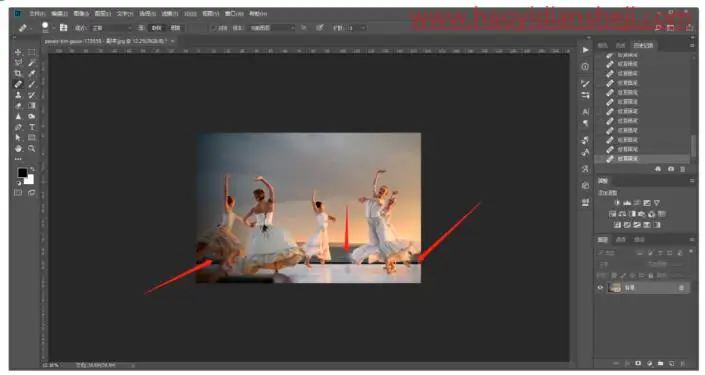Toggle visibility of the 背景 layer
Image resolution: width=705 pixels, height=375 pixels.
(600, 288)
